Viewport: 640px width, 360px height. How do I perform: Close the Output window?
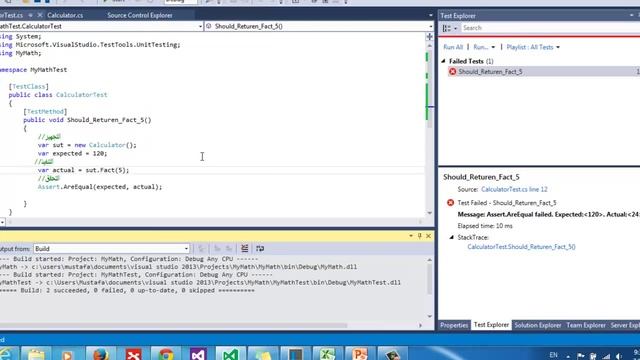click(x=429, y=236)
